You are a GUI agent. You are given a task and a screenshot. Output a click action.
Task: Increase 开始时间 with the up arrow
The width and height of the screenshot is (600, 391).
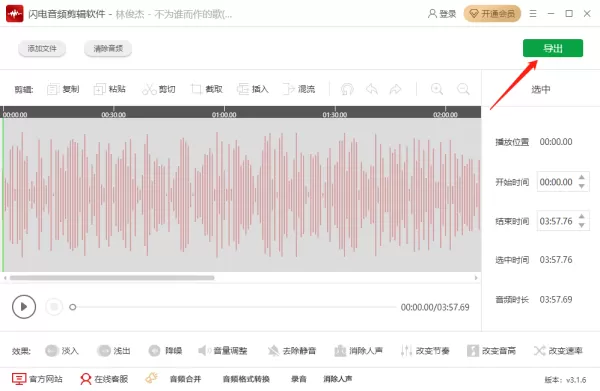click(582, 177)
